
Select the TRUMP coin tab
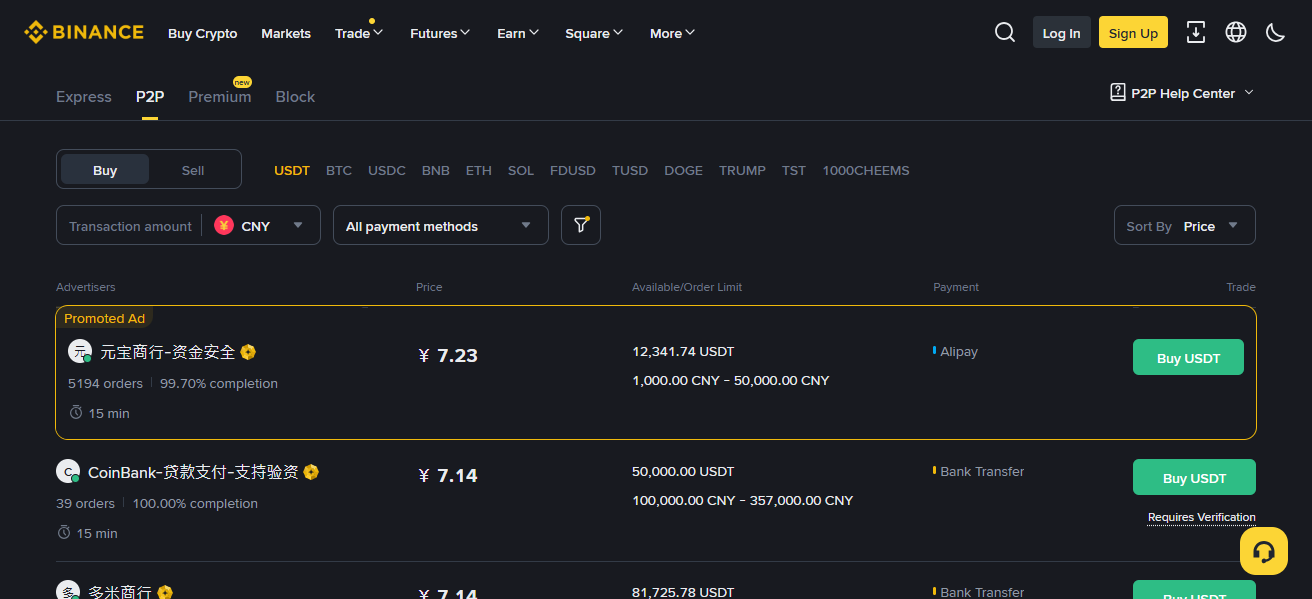[x=742, y=170]
